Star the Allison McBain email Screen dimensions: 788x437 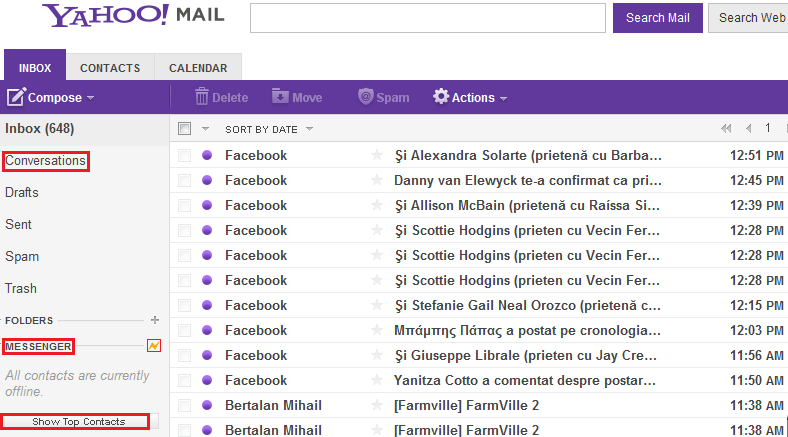click(x=377, y=205)
